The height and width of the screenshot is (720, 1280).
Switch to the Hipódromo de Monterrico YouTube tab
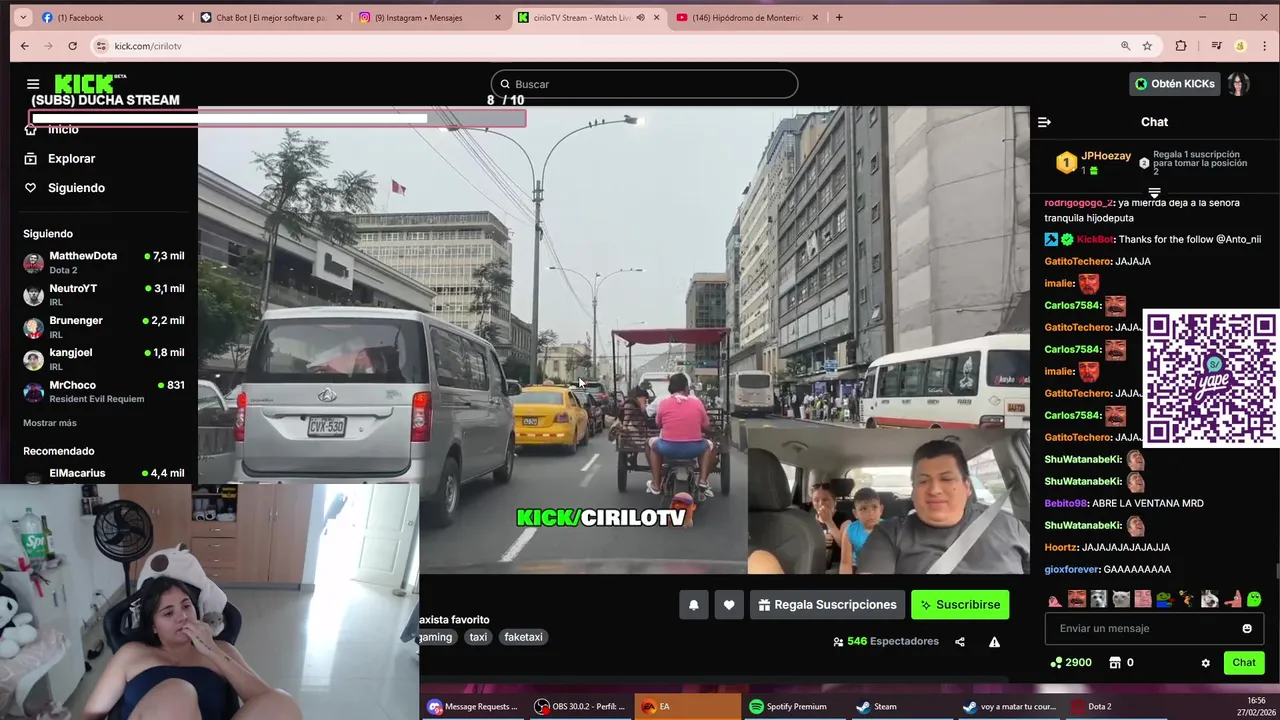tap(747, 17)
